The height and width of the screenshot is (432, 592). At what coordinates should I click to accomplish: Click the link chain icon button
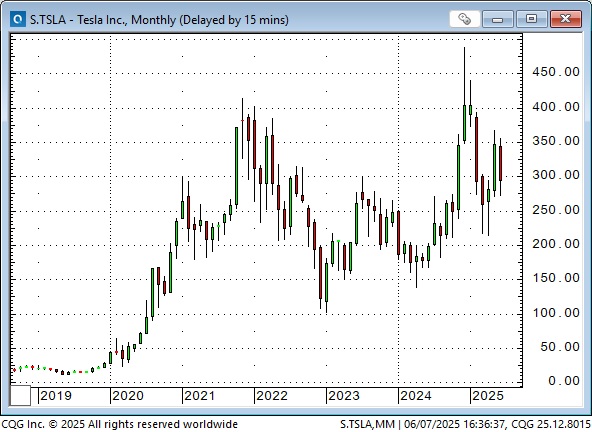(465, 19)
